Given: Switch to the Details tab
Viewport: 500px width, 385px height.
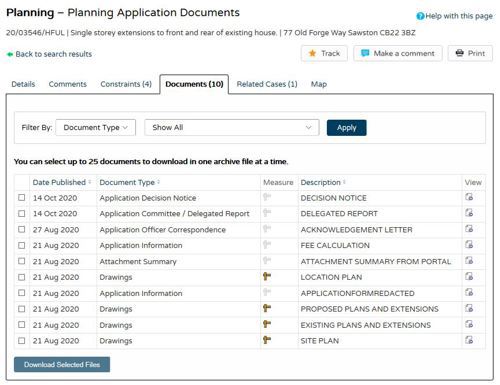Looking at the screenshot, I should coord(23,84).
